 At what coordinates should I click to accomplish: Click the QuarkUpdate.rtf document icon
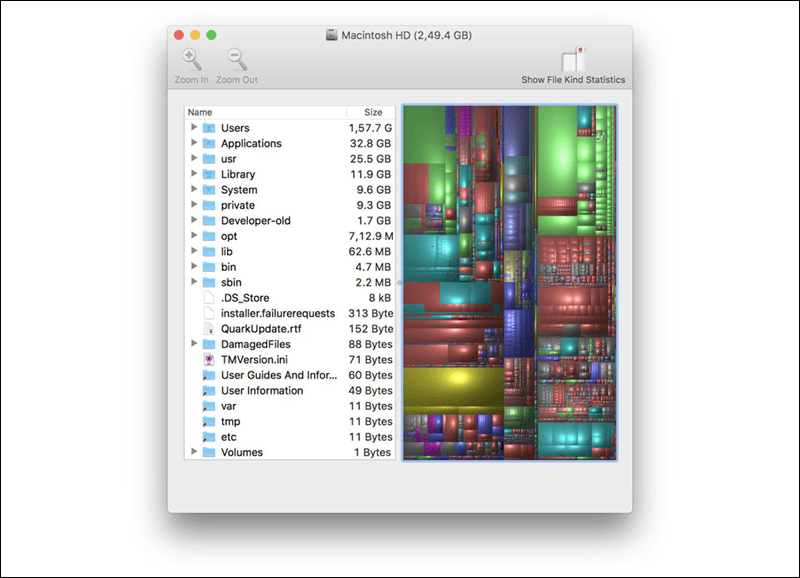210,328
